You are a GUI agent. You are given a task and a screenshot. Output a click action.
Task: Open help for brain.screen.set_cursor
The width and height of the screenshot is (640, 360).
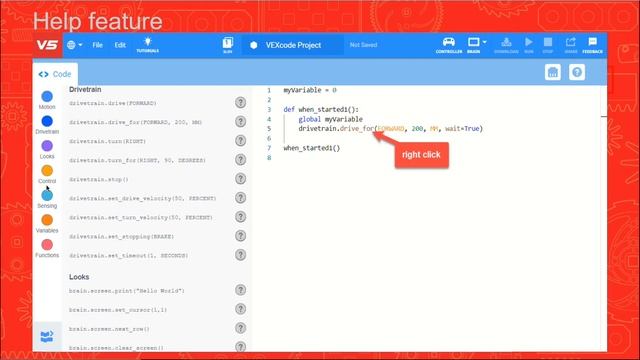[240, 309]
